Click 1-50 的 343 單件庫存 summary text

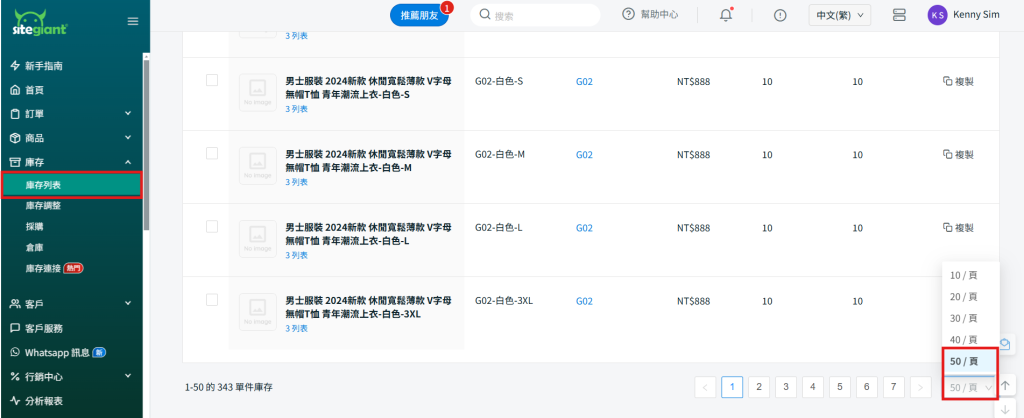point(229,387)
